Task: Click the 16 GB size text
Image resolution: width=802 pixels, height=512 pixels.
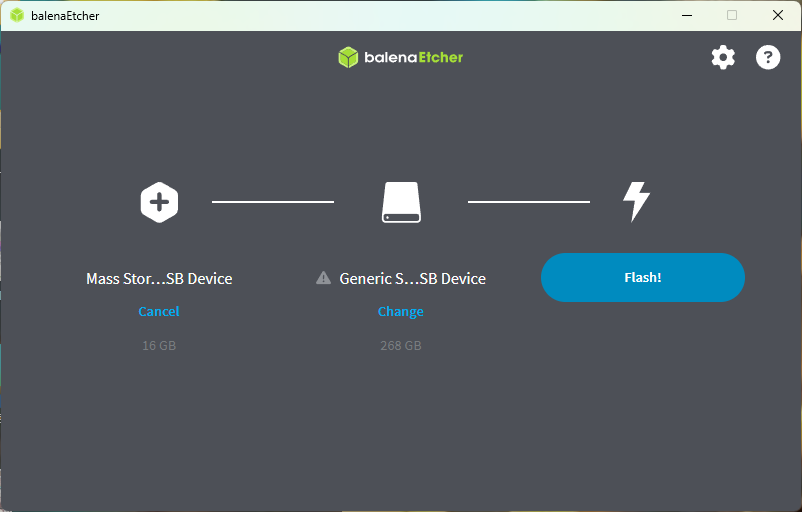Action: click(159, 346)
